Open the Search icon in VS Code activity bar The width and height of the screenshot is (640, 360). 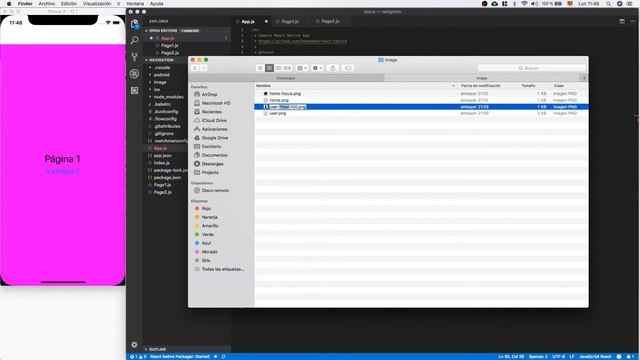(135, 40)
